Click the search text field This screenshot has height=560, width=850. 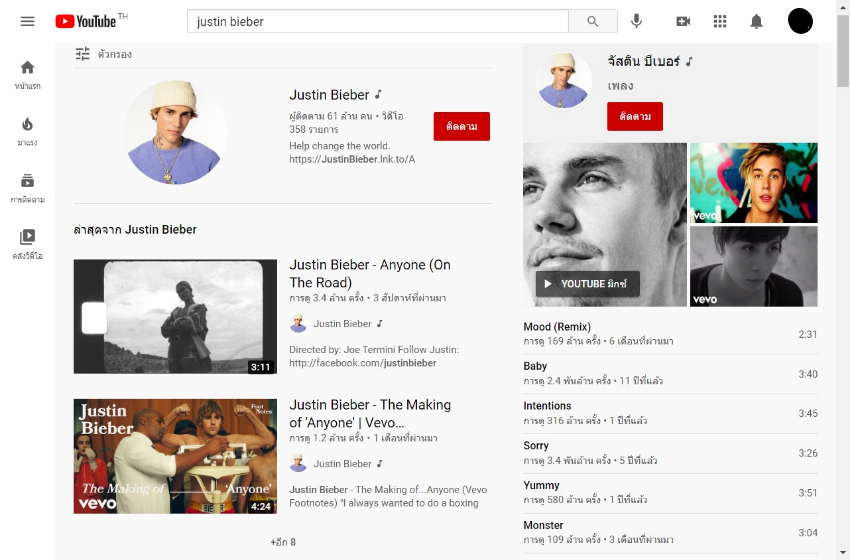[378, 21]
